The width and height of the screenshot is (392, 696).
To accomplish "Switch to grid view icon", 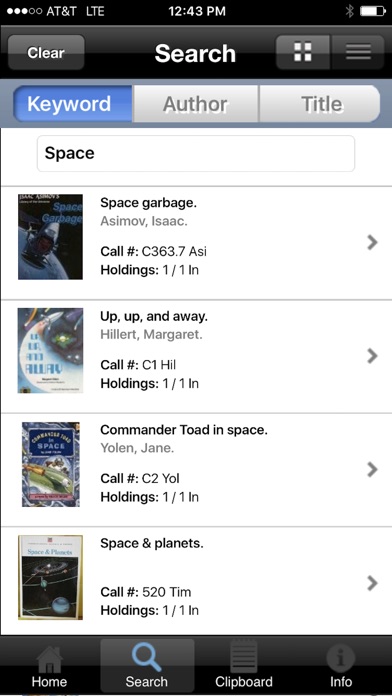I will pyautogui.click(x=303, y=52).
